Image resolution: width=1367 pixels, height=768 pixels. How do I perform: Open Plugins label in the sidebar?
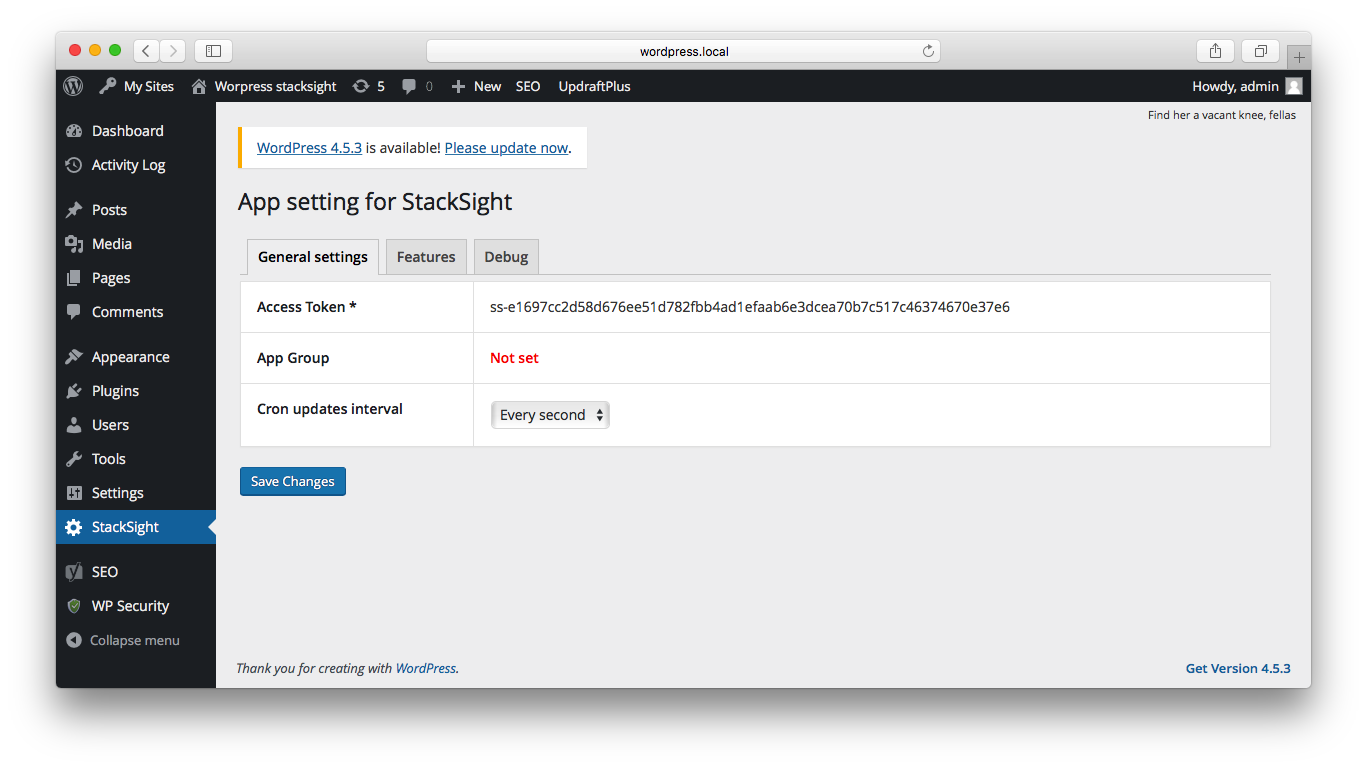pyautogui.click(x=116, y=391)
